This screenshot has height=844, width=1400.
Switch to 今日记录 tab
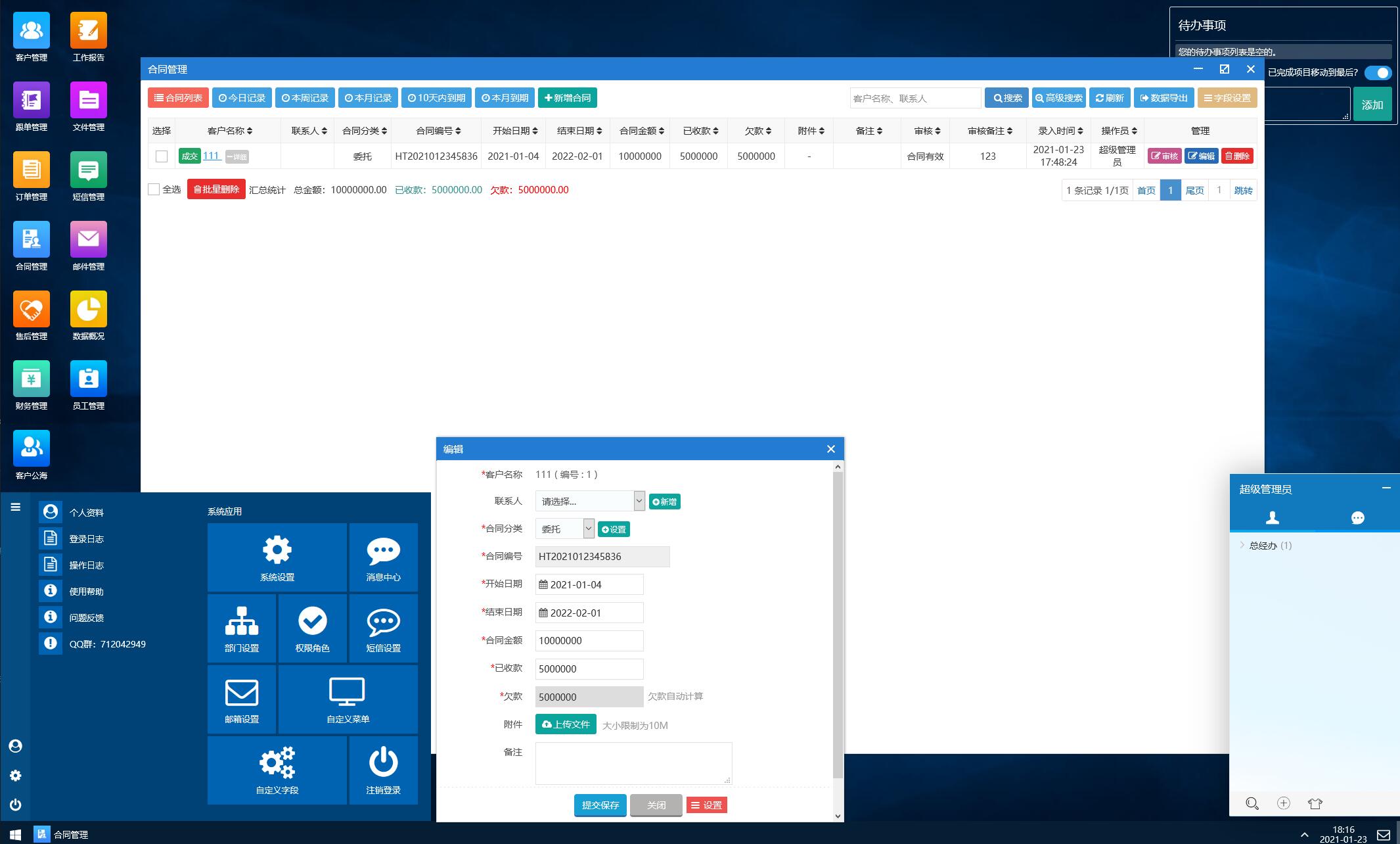click(242, 98)
